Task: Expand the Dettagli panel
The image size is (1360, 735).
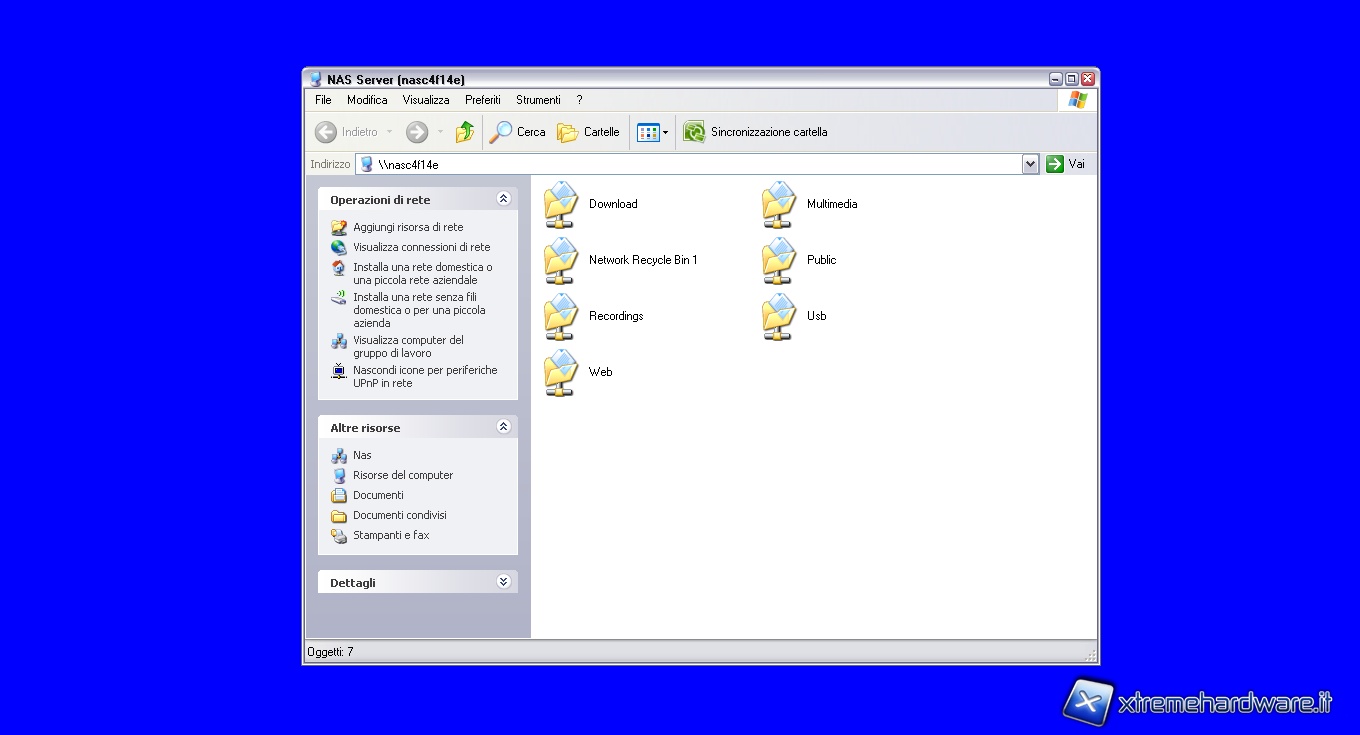Action: [503, 582]
